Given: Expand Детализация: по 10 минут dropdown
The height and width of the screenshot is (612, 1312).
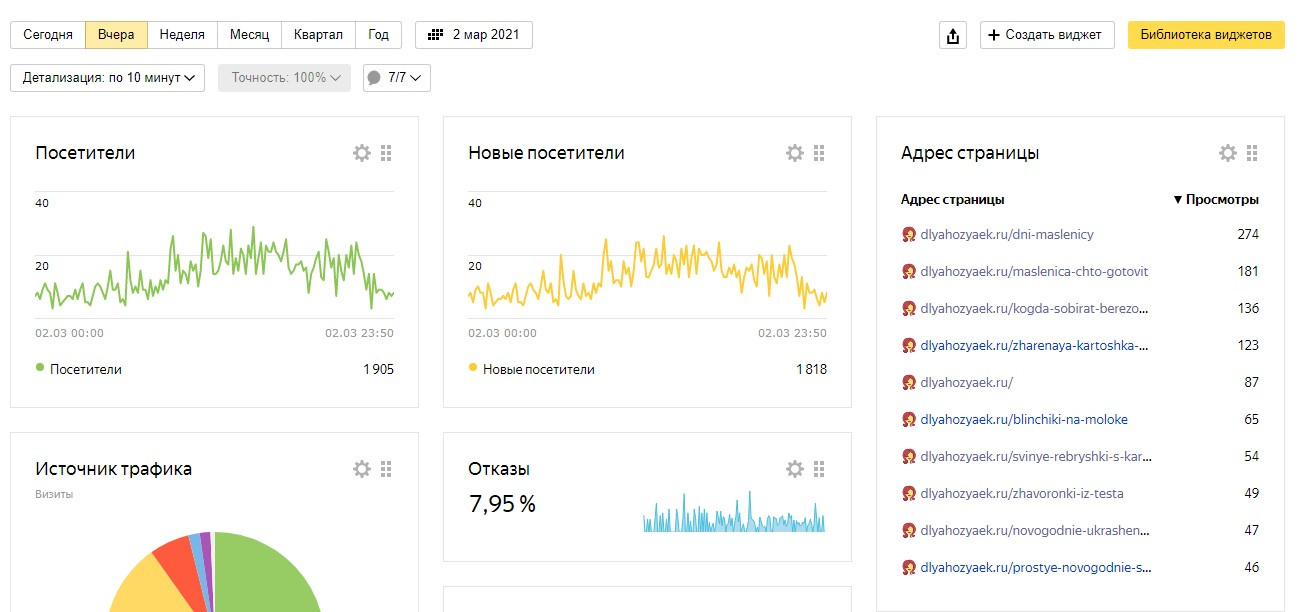Looking at the screenshot, I should tap(108, 78).
